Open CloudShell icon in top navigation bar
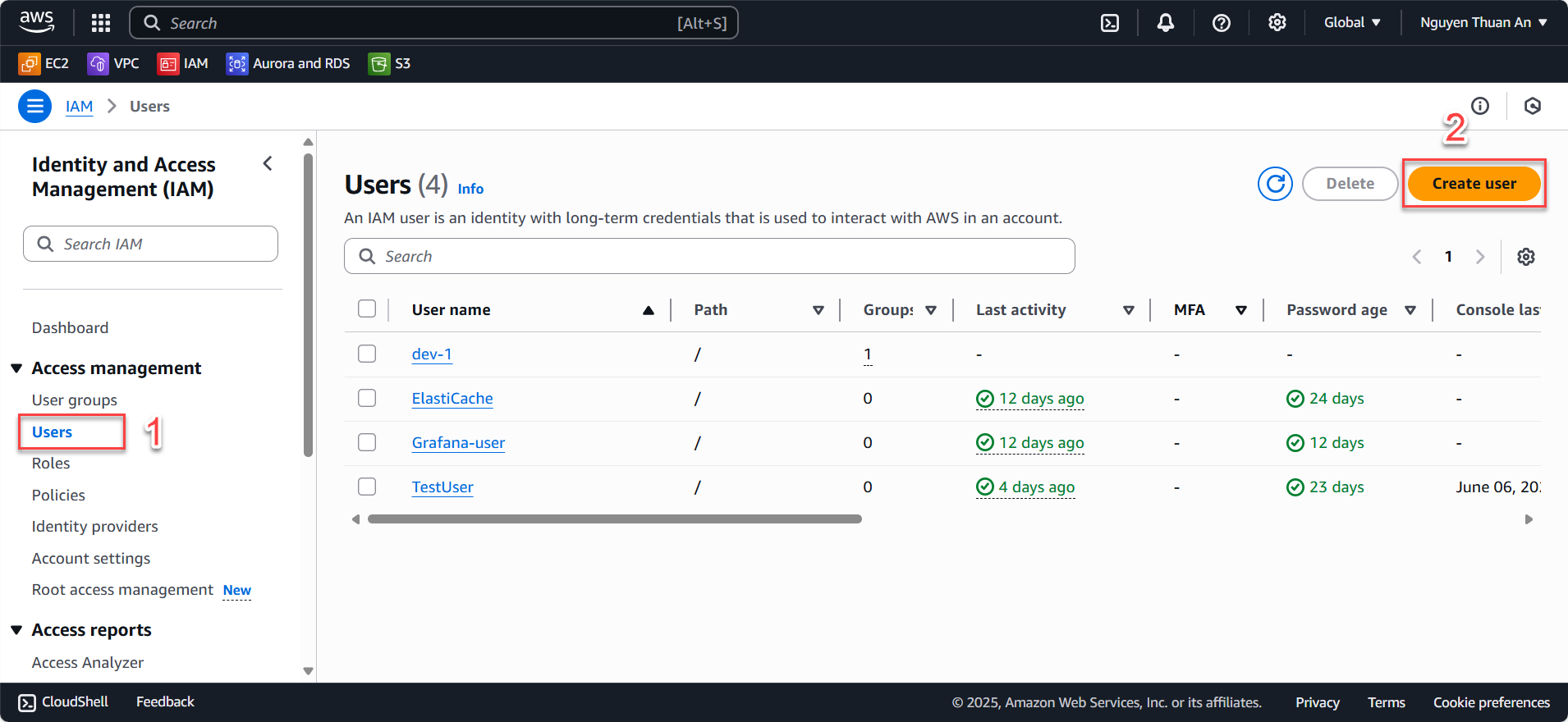The height and width of the screenshot is (722, 1568). coord(1110,23)
